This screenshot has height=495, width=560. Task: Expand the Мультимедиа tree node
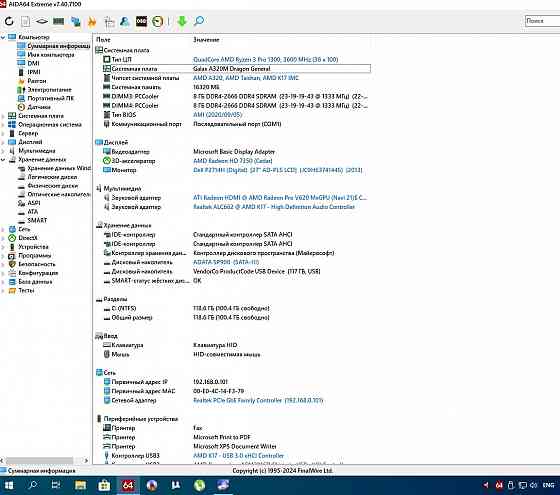3,151
